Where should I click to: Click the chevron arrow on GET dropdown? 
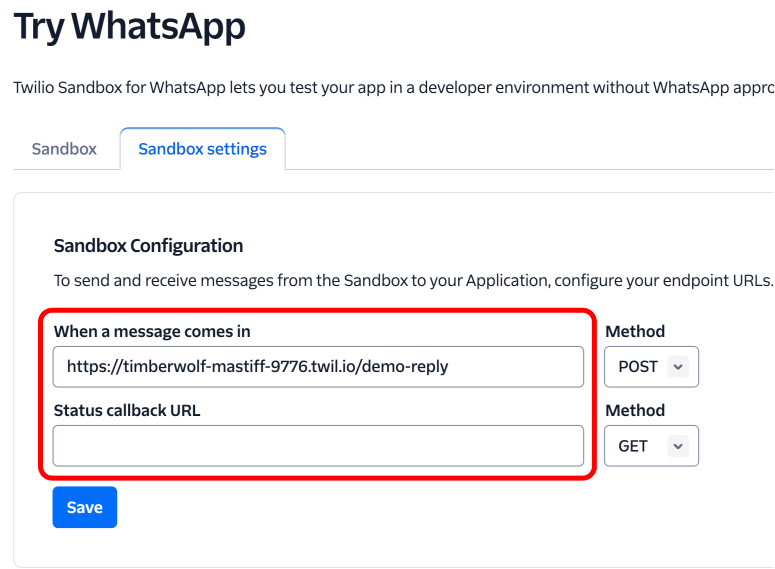pos(679,446)
